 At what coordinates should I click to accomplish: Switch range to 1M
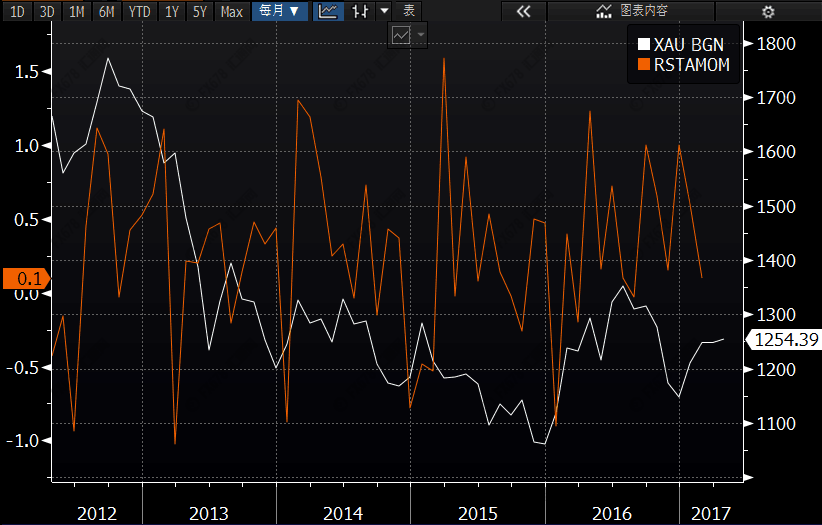77,11
